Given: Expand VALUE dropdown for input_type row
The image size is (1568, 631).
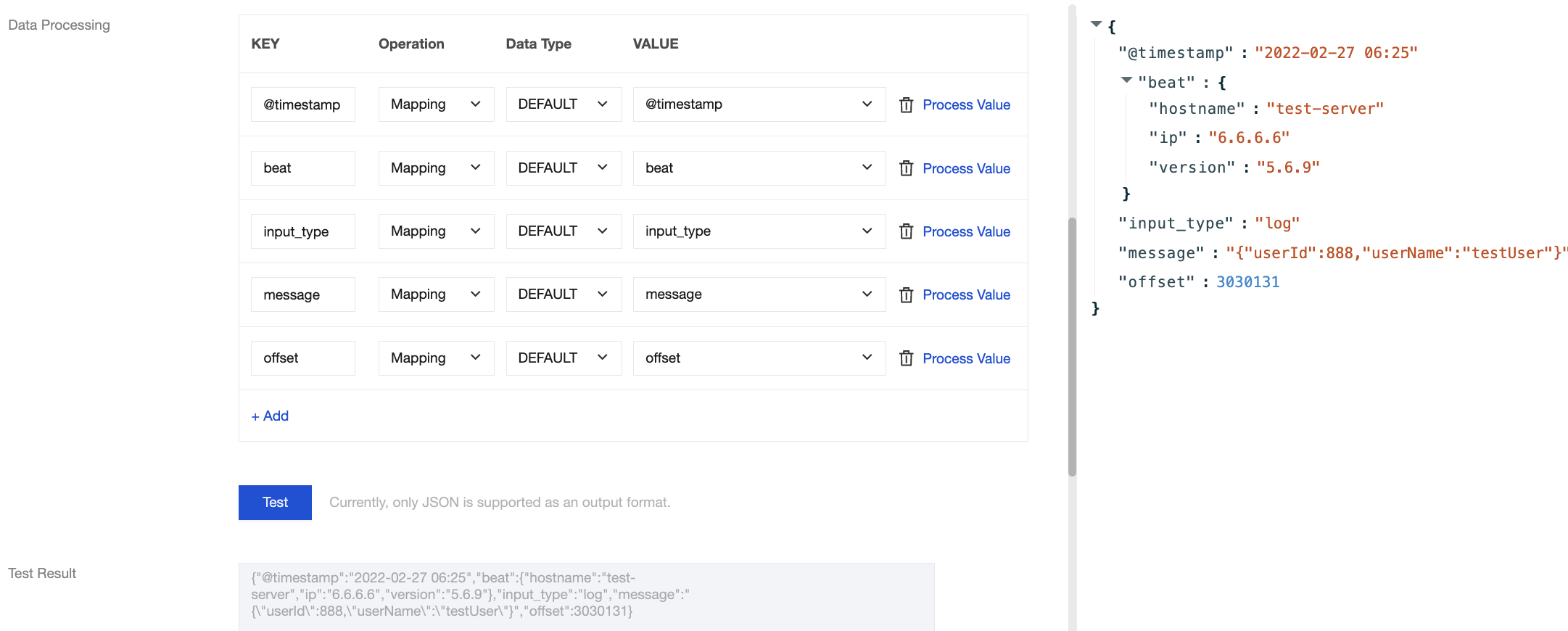Looking at the screenshot, I should (x=759, y=231).
